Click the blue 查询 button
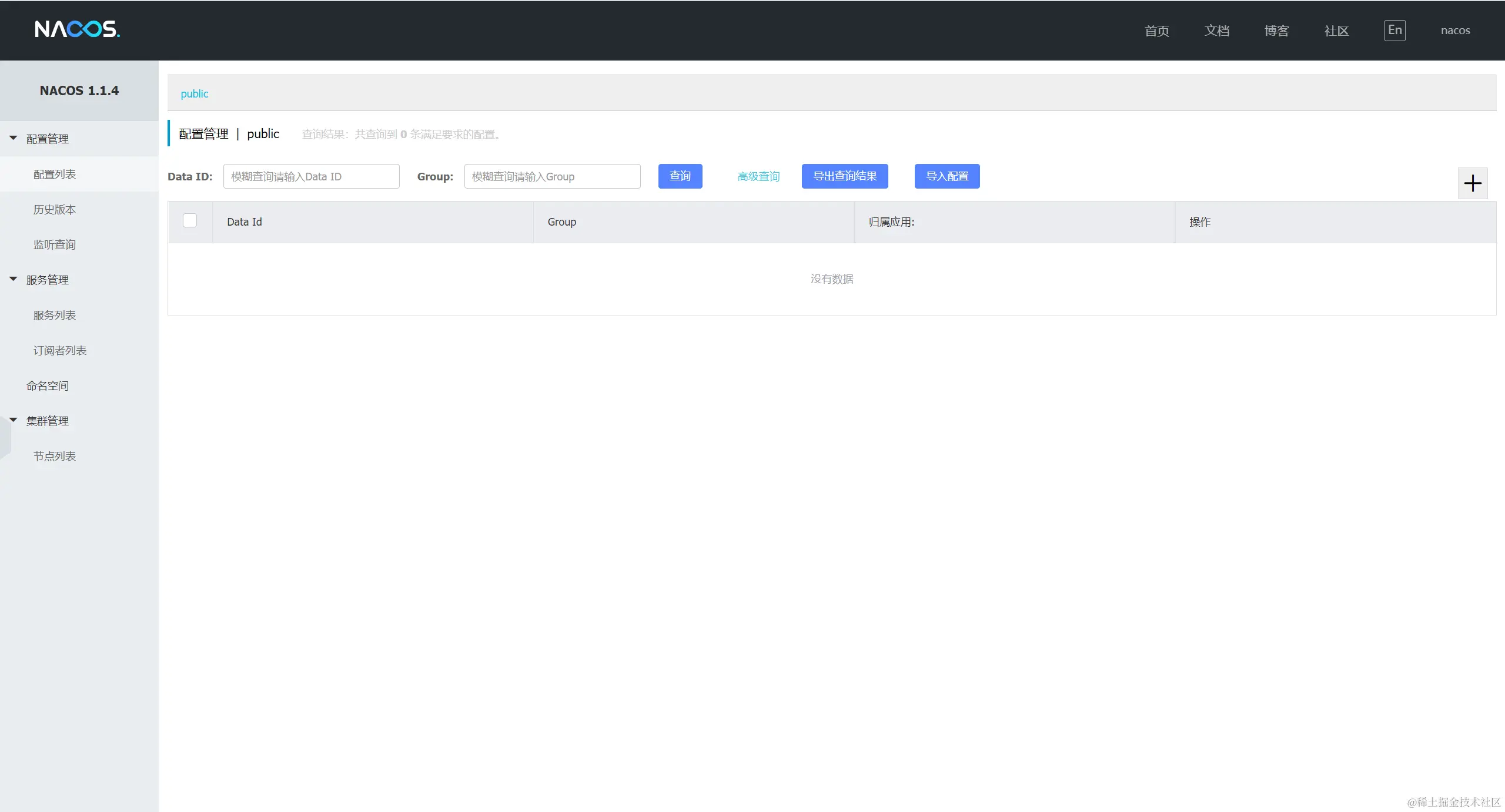The height and width of the screenshot is (812, 1505). click(680, 176)
